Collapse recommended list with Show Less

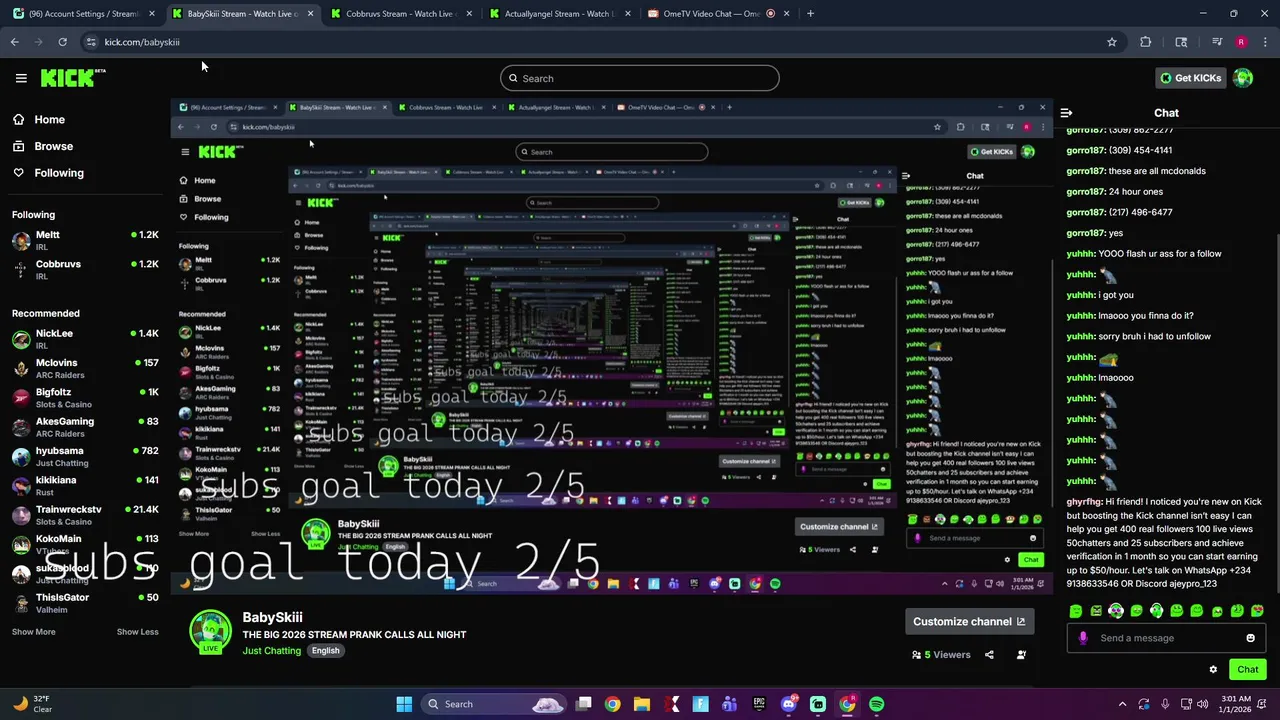tap(137, 632)
